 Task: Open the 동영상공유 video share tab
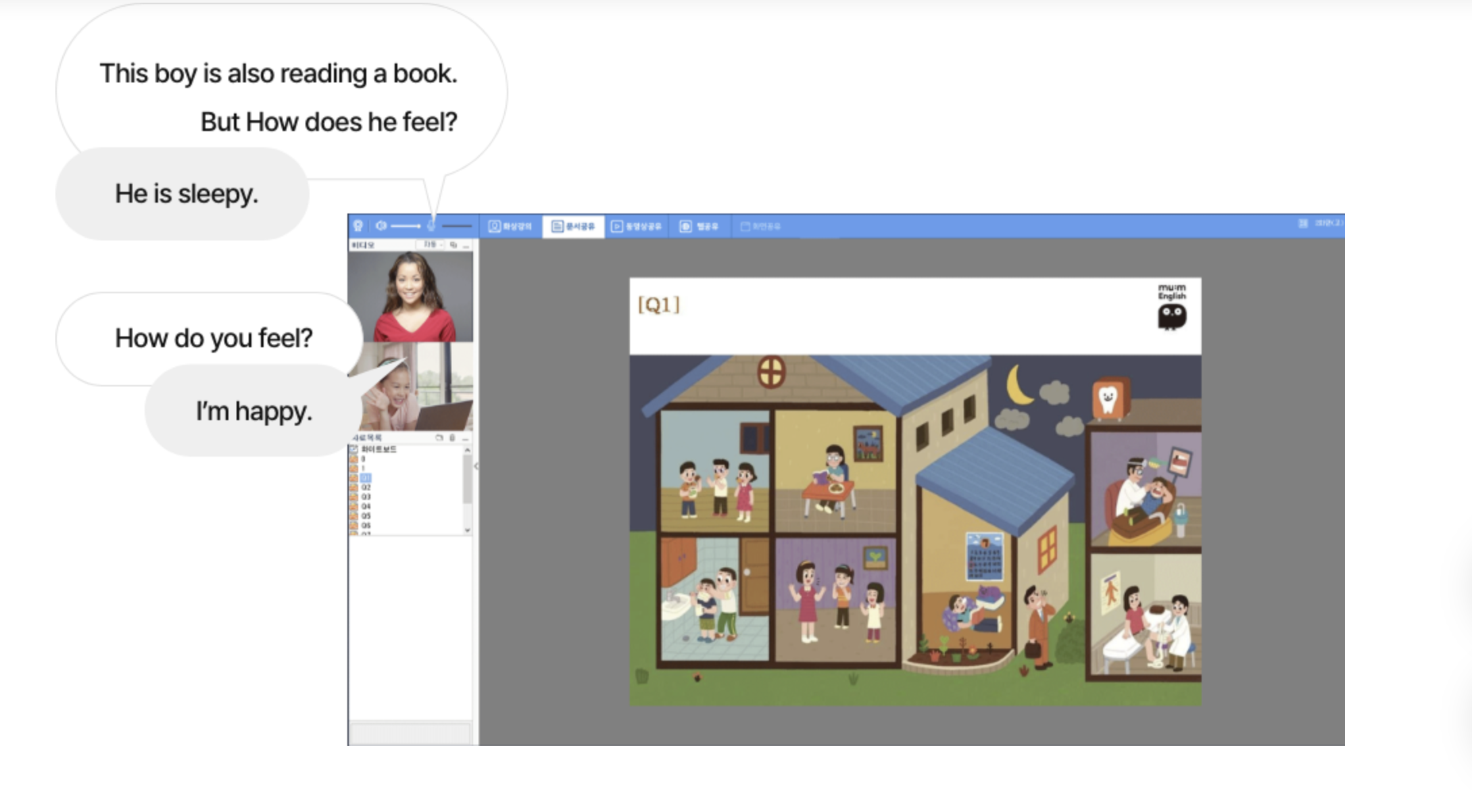636,226
